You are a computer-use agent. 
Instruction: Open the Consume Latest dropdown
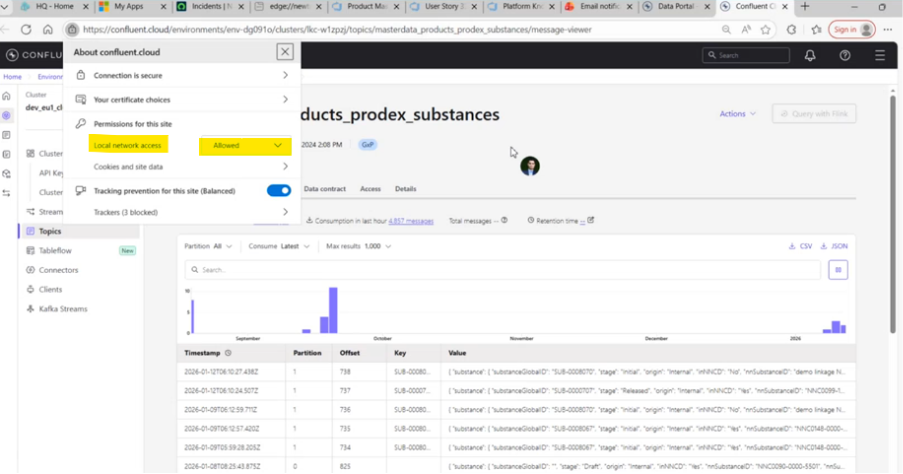(279, 246)
